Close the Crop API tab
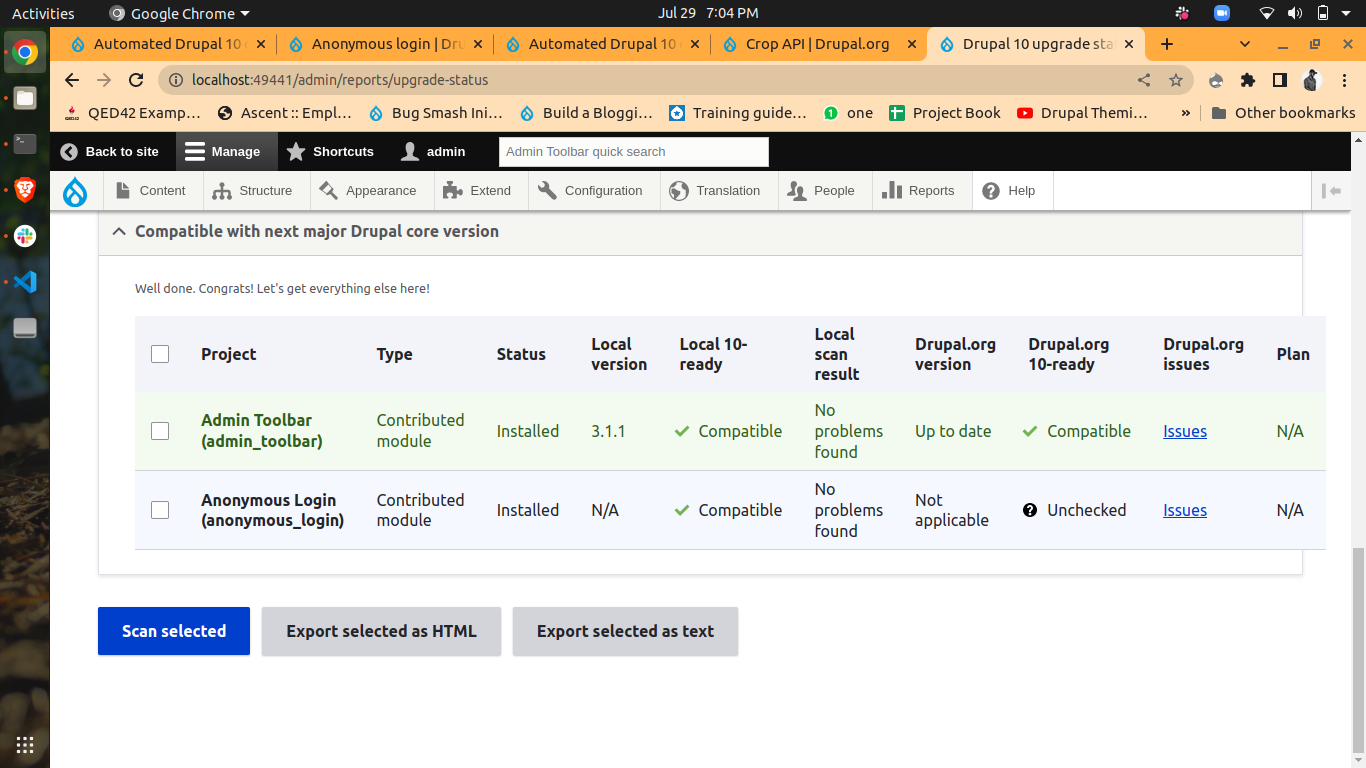 point(911,44)
